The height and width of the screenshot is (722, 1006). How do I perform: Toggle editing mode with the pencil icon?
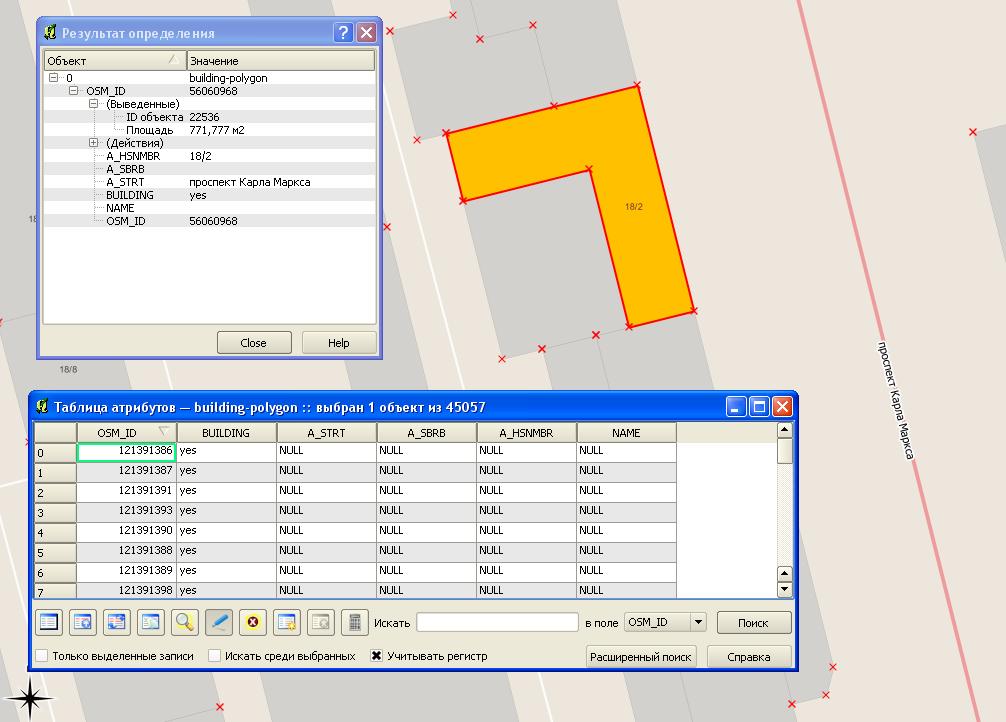[x=219, y=622]
